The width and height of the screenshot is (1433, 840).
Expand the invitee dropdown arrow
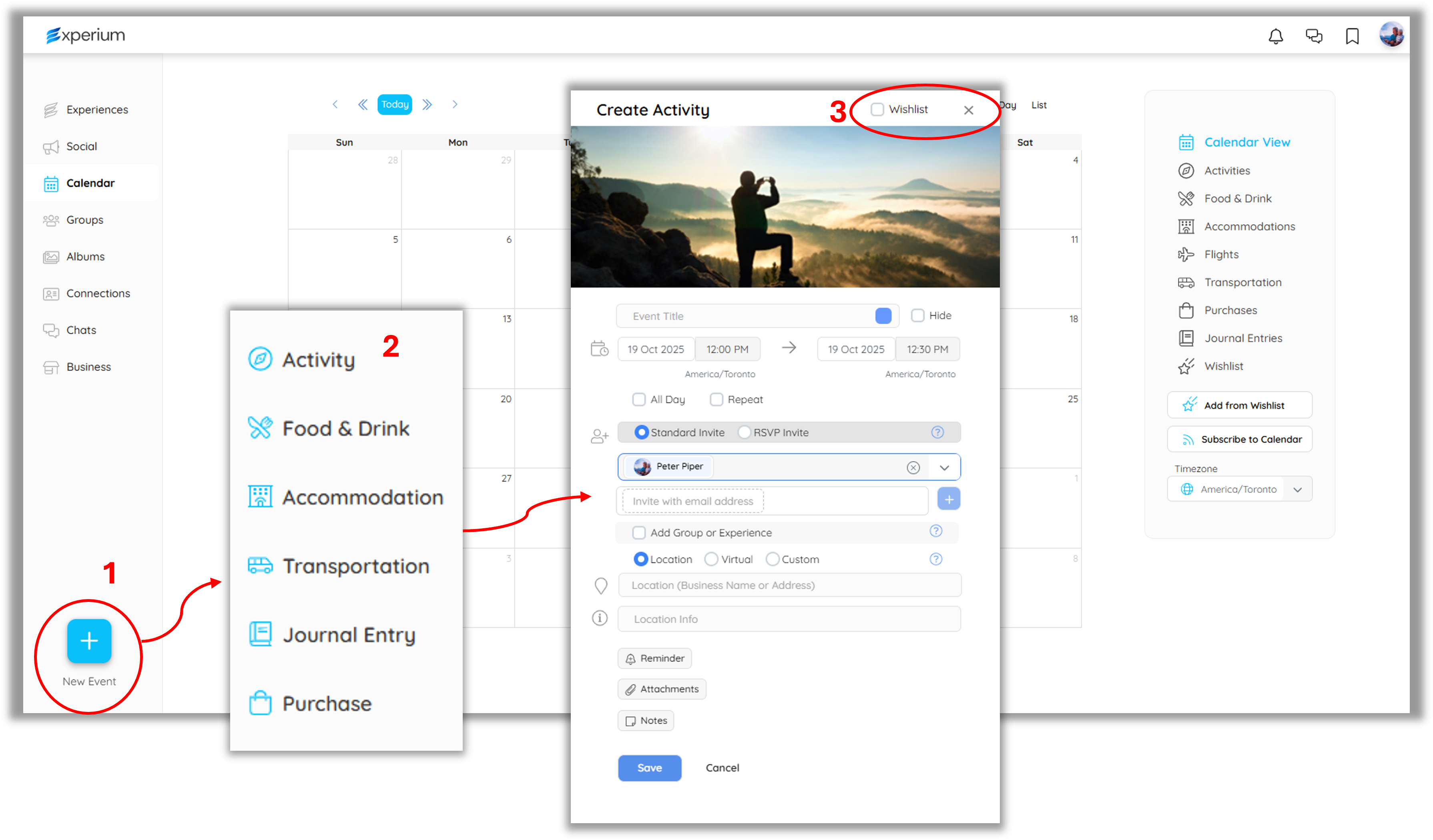944,467
